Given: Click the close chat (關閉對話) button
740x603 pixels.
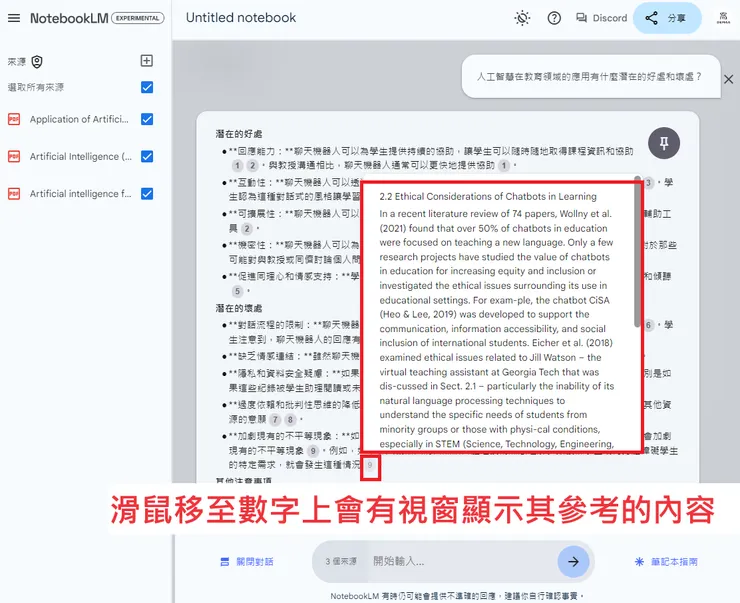Looking at the screenshot, I should click(x=247, y=561).
